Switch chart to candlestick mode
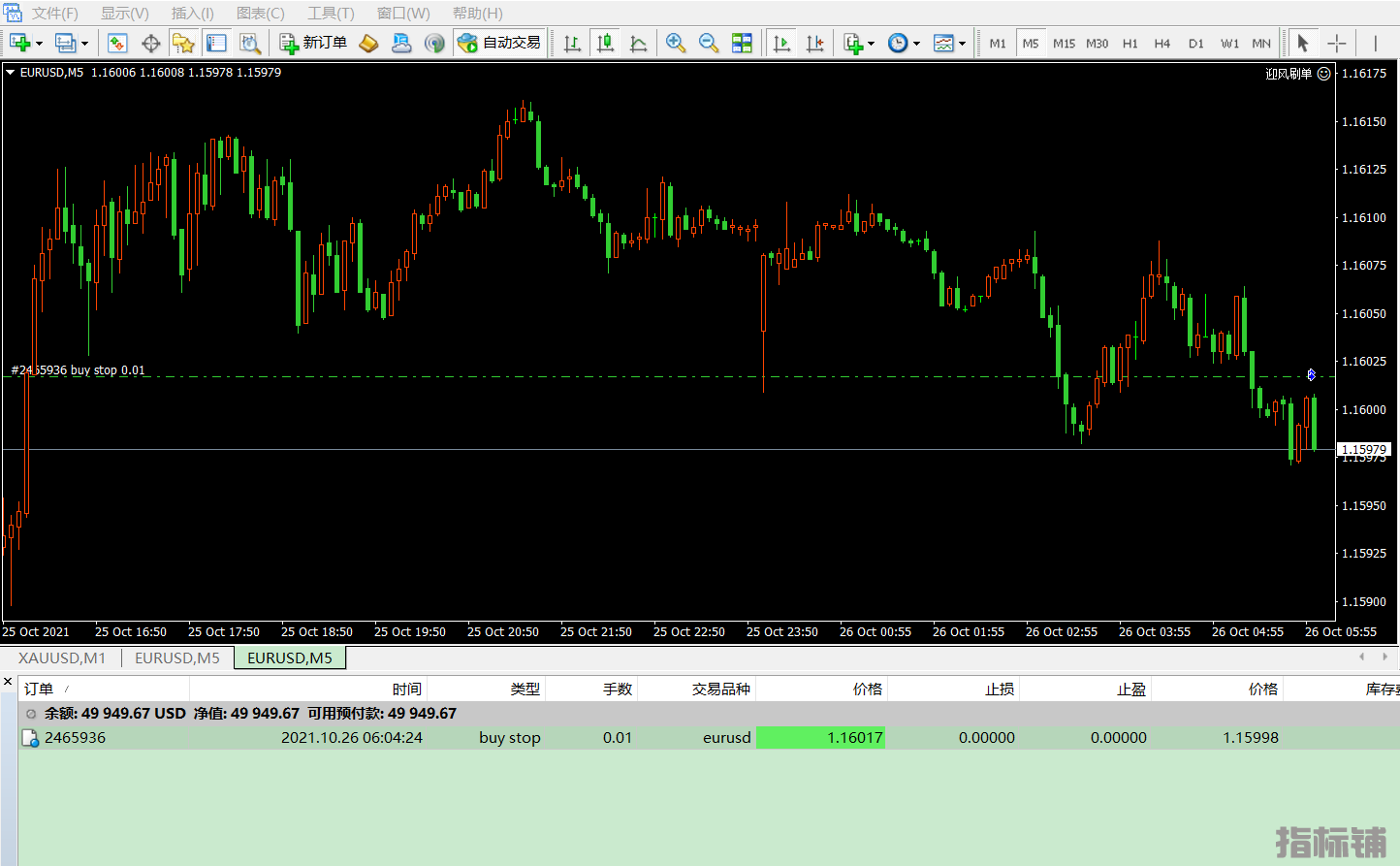The width and height of the screenshot is (1400, 866). (606, 43)
